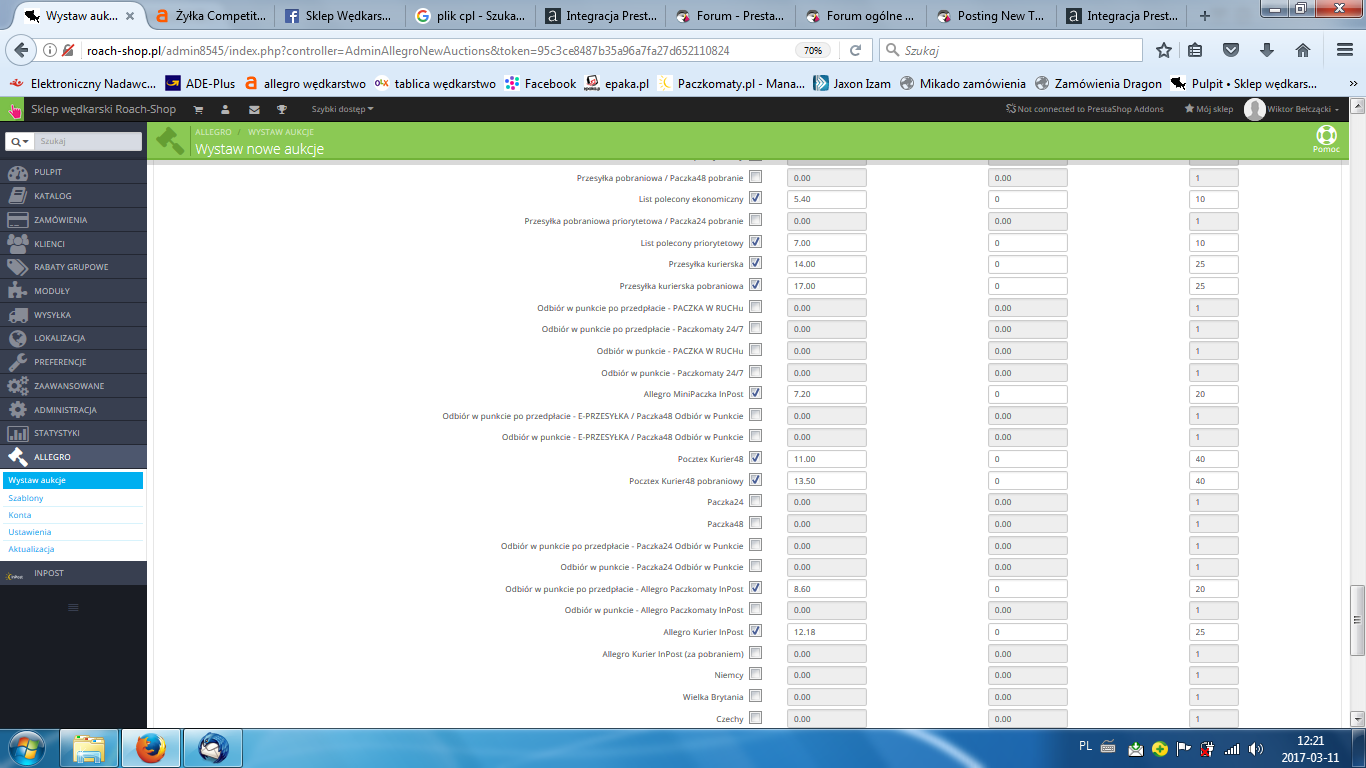Image resolution: width=1366 pixels, height=768 pixels.
Task: Click the Rabaty Grupowe tag icon
Action: (17, 267)
